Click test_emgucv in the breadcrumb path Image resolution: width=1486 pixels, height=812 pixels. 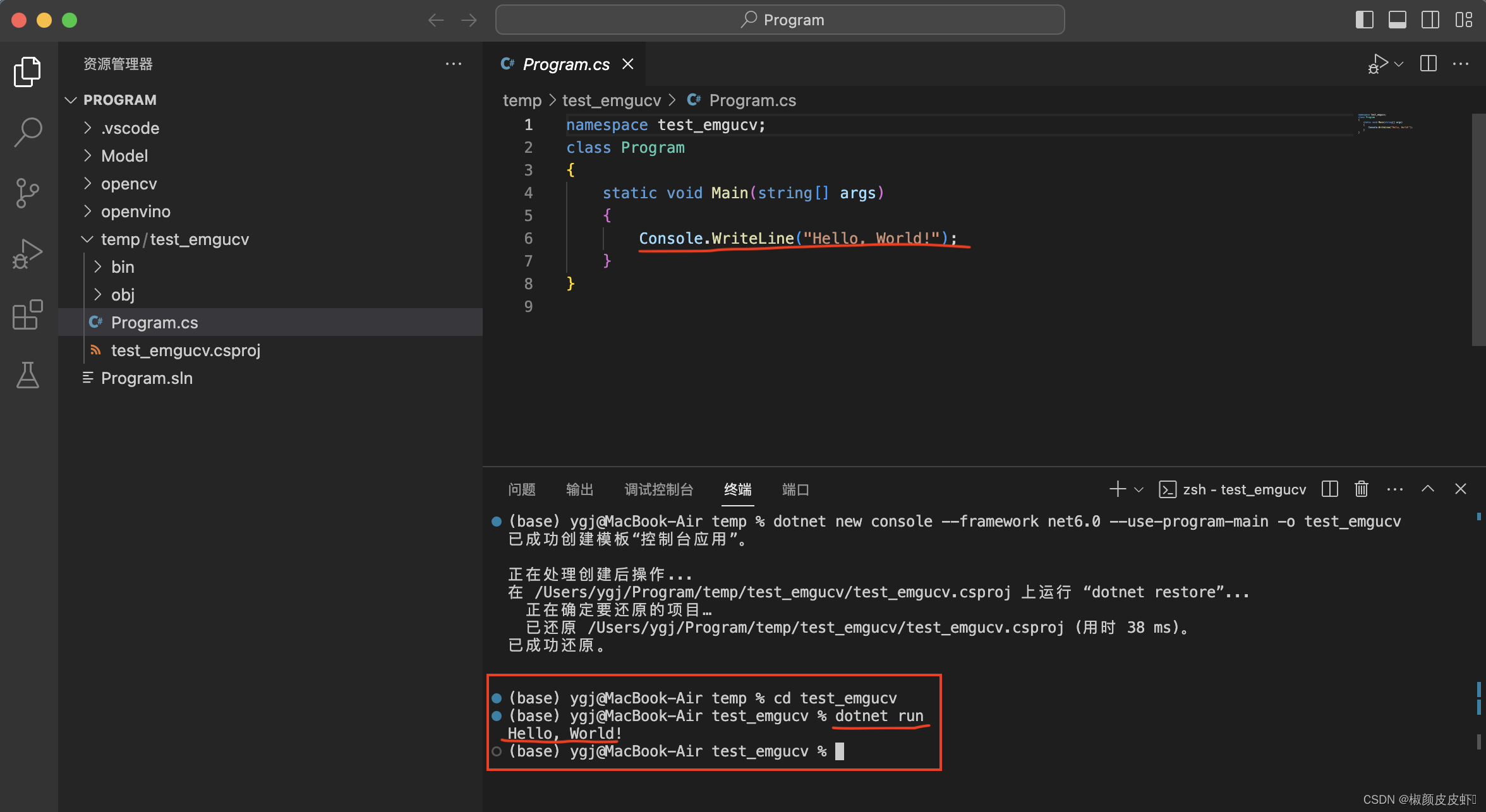[611, 100]
